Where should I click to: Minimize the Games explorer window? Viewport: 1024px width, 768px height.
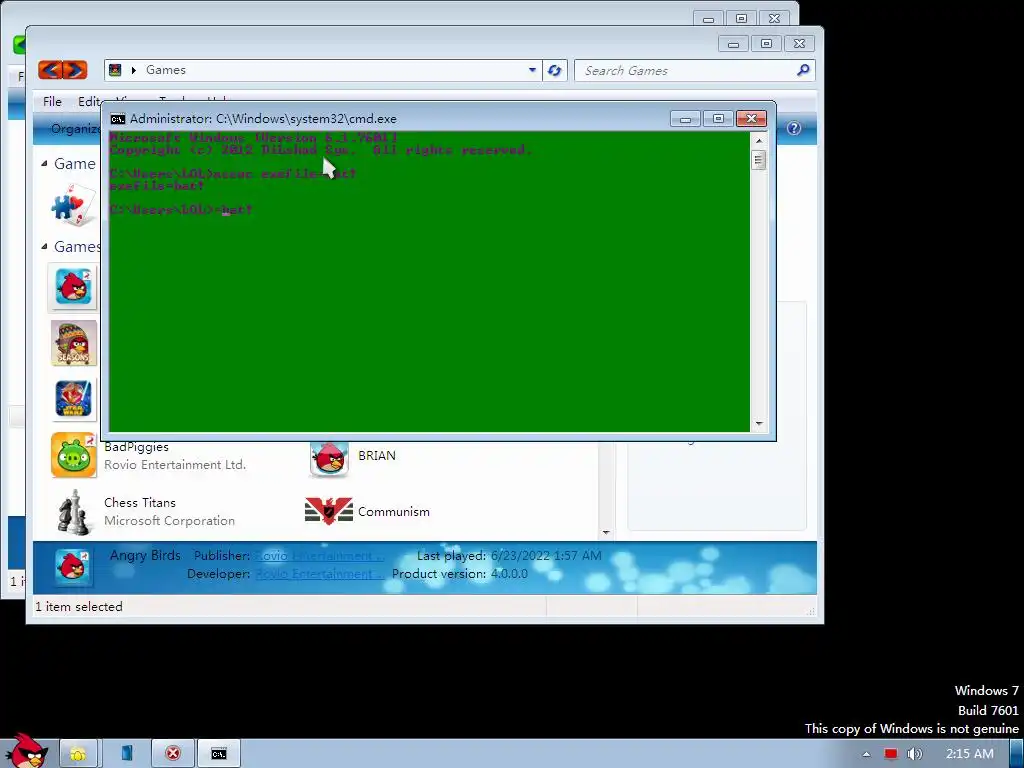click(x=733, y=44)
